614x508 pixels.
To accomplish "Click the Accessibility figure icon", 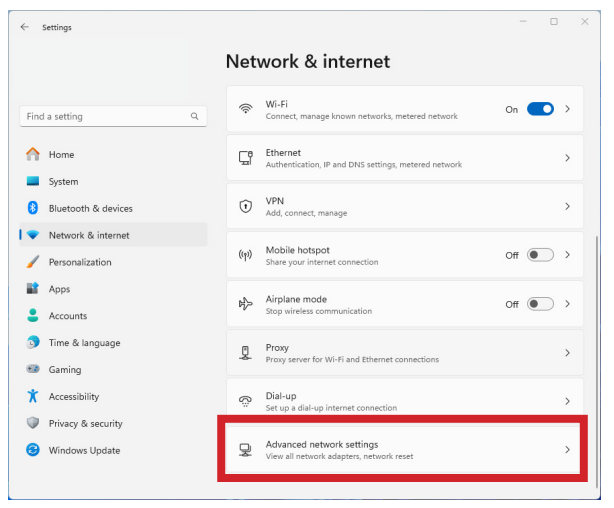I will pos(33,396).
